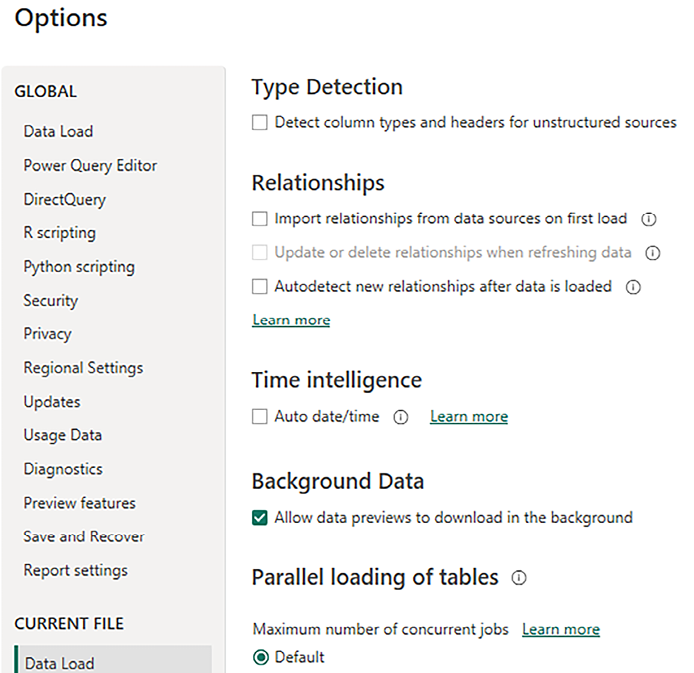Open Preview features options

(x=80, y=503)
